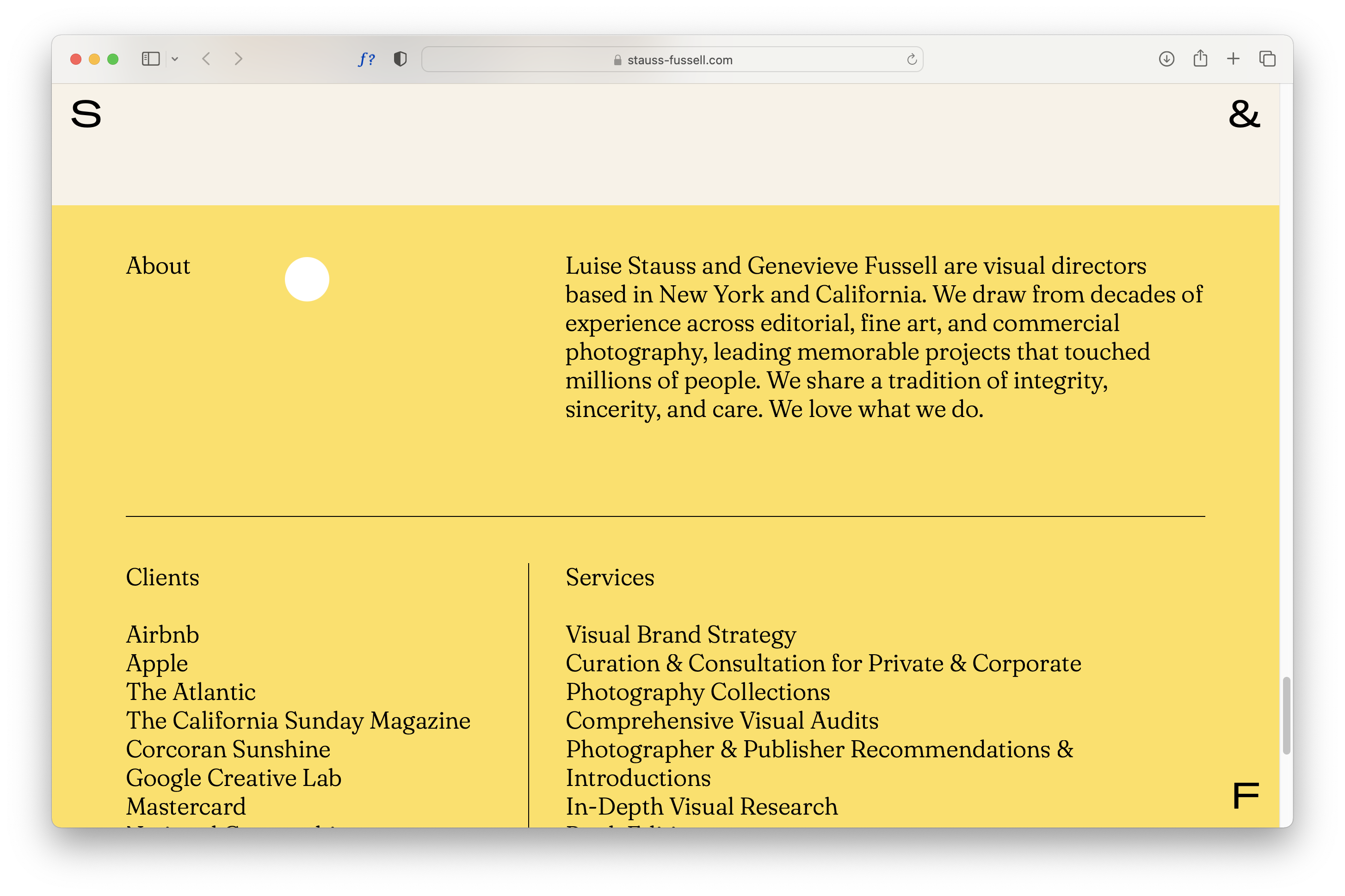The height and width of the screenshot is (896, 1345).
Task: Click The California Sunday Magazine entry
Action: pyautogui.click(x=298, y=721)
